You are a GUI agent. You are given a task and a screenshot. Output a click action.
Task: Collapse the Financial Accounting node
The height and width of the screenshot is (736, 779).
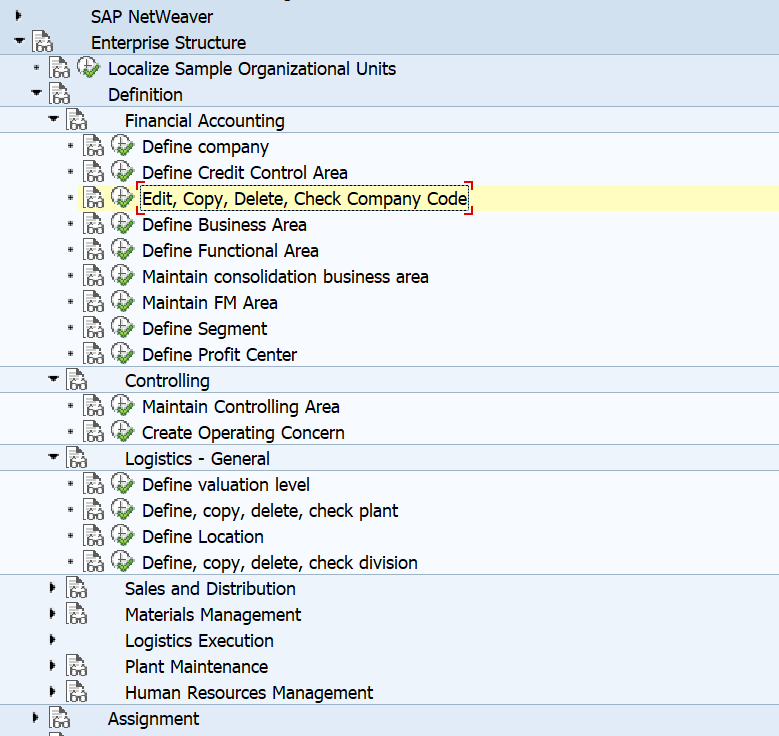[x=53, y=119]
